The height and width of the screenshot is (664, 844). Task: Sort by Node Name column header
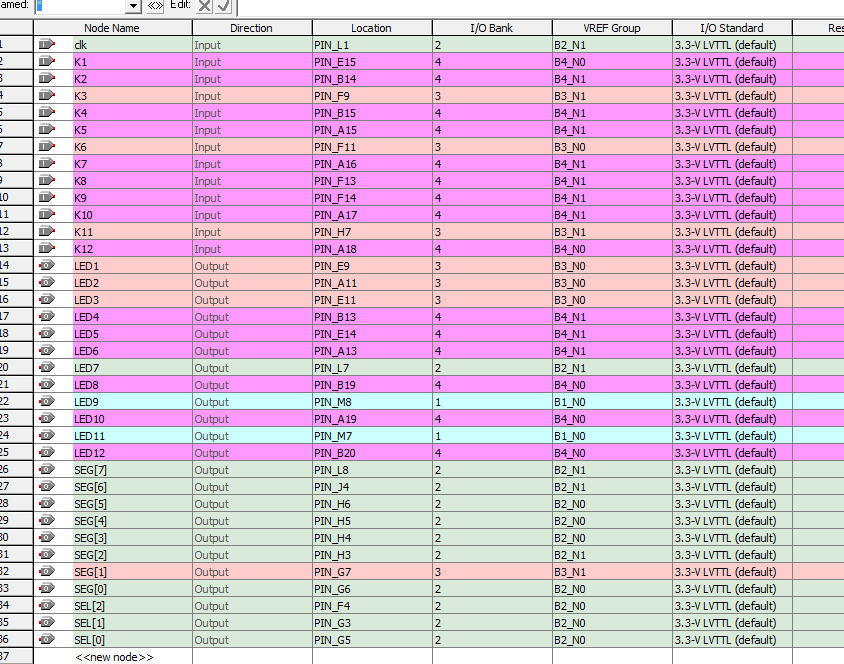click(x=112, y=28)
